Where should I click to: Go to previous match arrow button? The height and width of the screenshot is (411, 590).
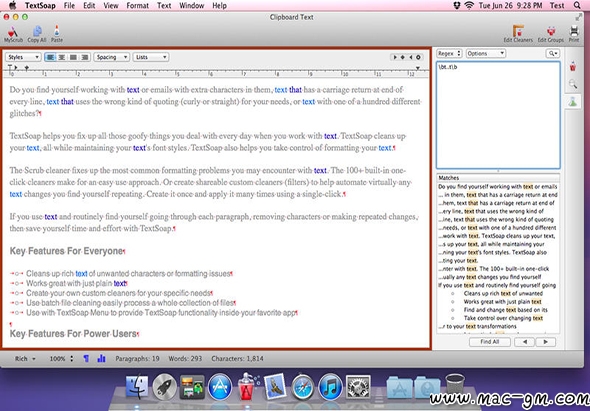(524, 342)
